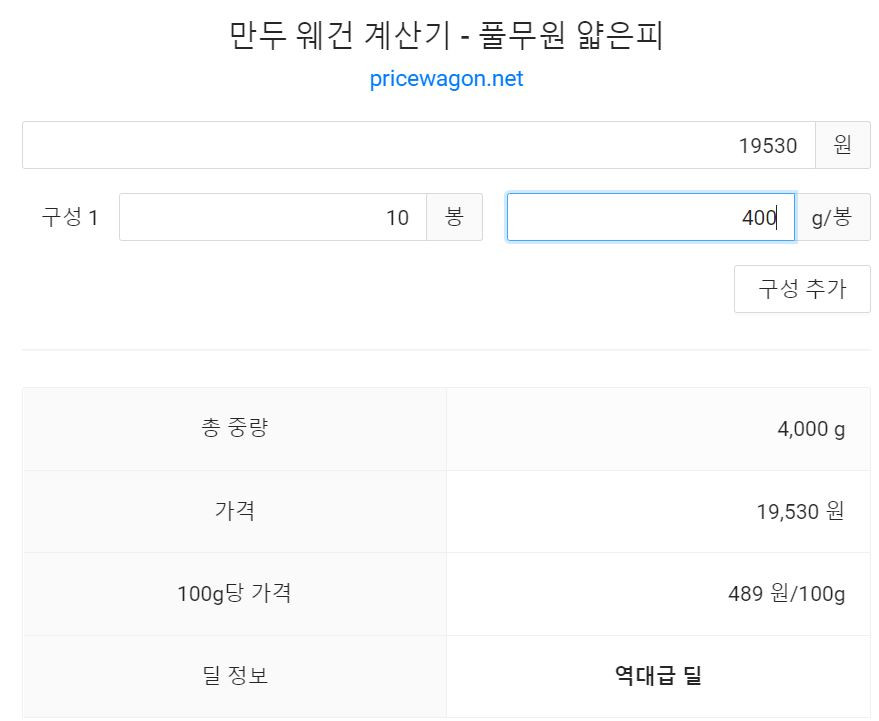879x721 pixels.
Task: Select the 딜 정보 row header
Action: click(234, 676)
